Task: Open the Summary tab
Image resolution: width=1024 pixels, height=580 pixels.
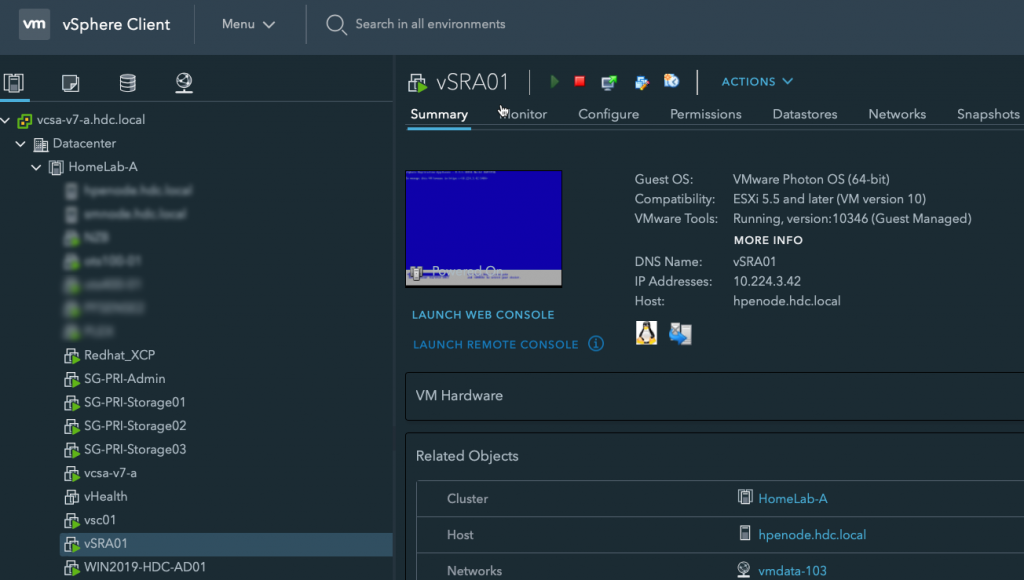Action: point(439,114)
